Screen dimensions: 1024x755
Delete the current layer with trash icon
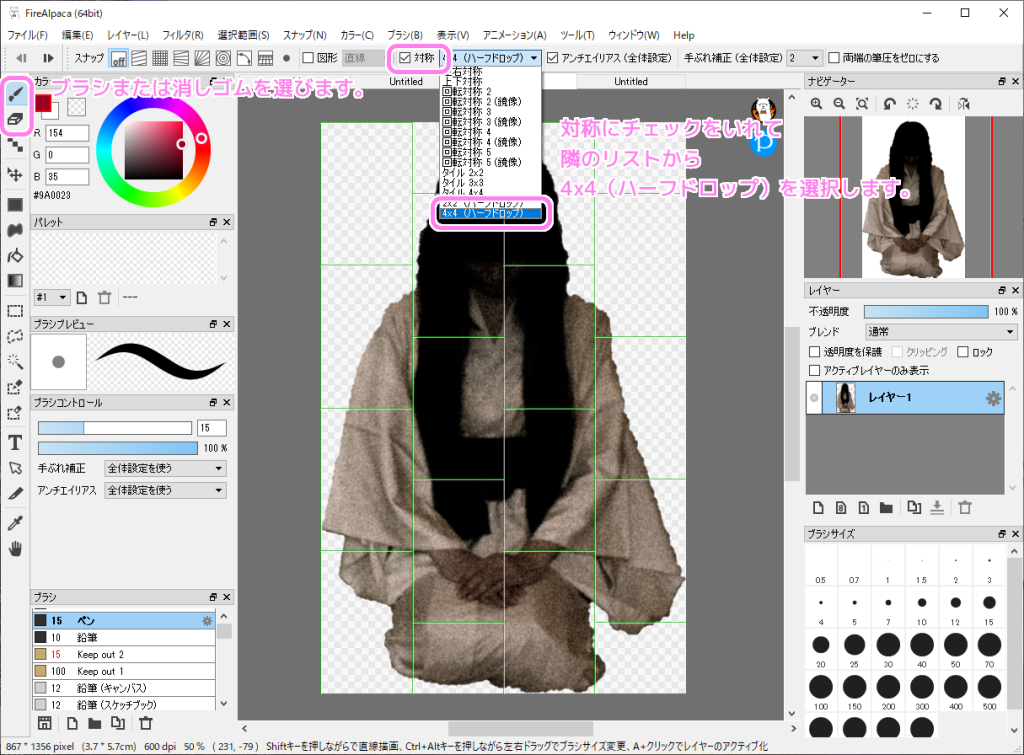pyautogui.click(x=964, y=508)
